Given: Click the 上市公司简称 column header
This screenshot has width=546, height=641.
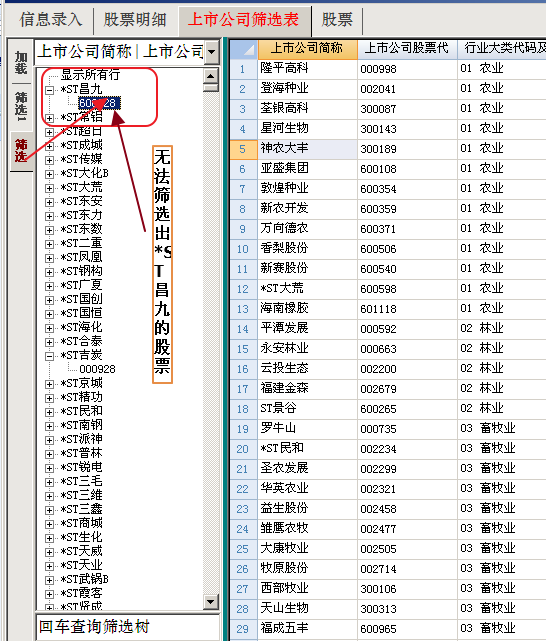Looking at the screenshot, I should coord(307,49).
